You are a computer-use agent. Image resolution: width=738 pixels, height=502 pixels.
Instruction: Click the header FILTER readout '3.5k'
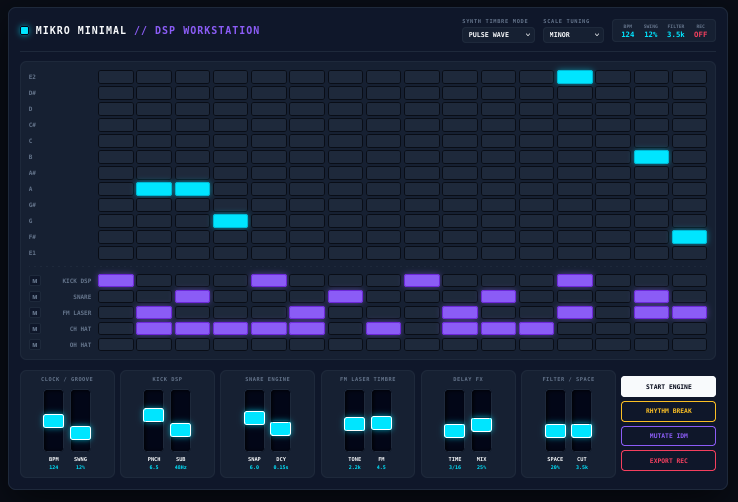pos(676,35)
